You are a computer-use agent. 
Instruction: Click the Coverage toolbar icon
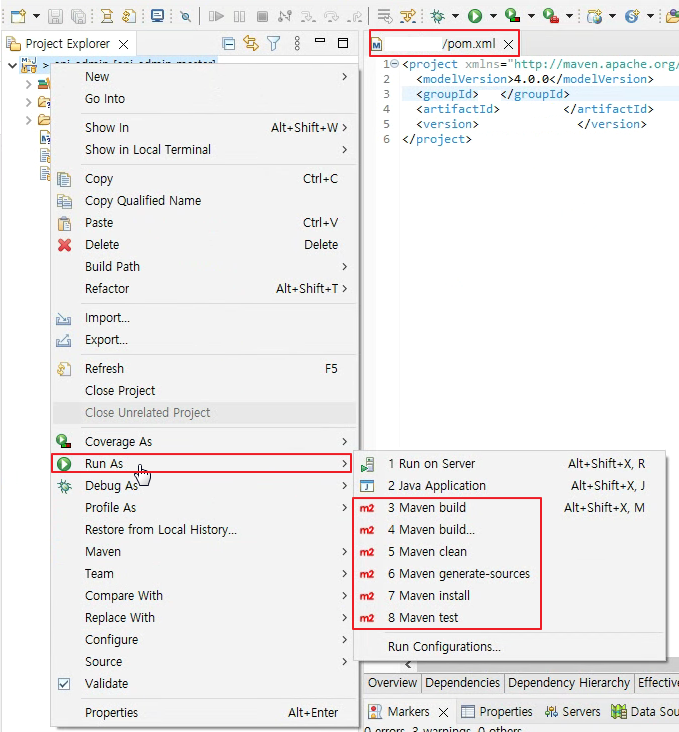512,16
